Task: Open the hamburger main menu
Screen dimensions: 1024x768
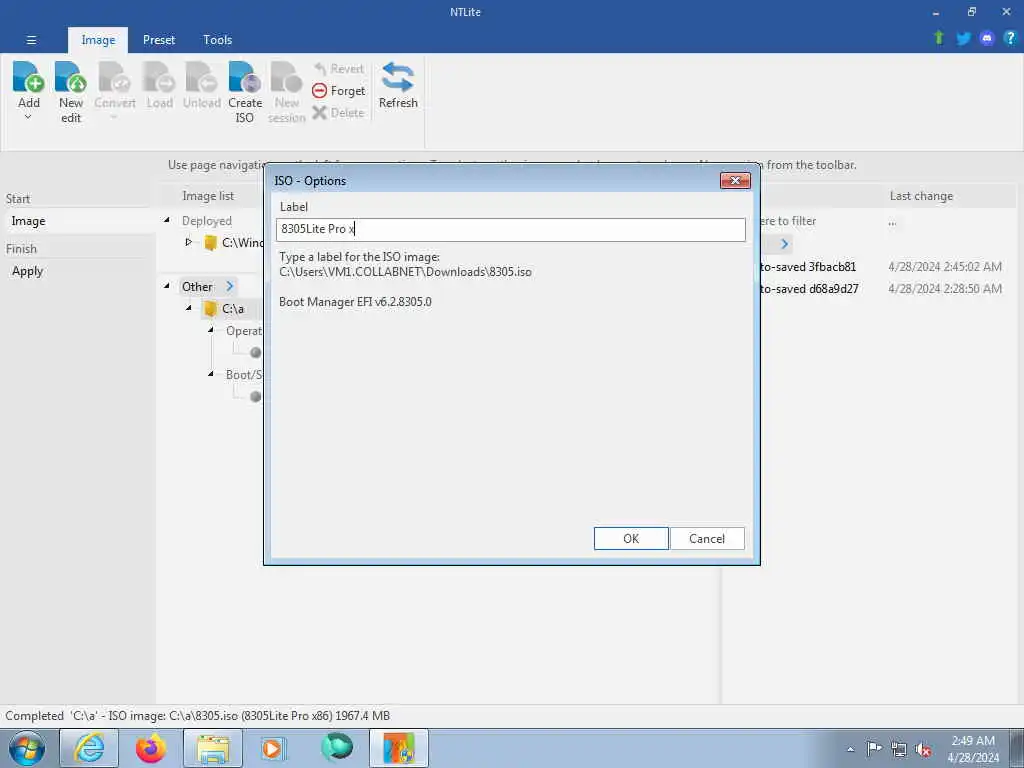Action: (31, 40)
